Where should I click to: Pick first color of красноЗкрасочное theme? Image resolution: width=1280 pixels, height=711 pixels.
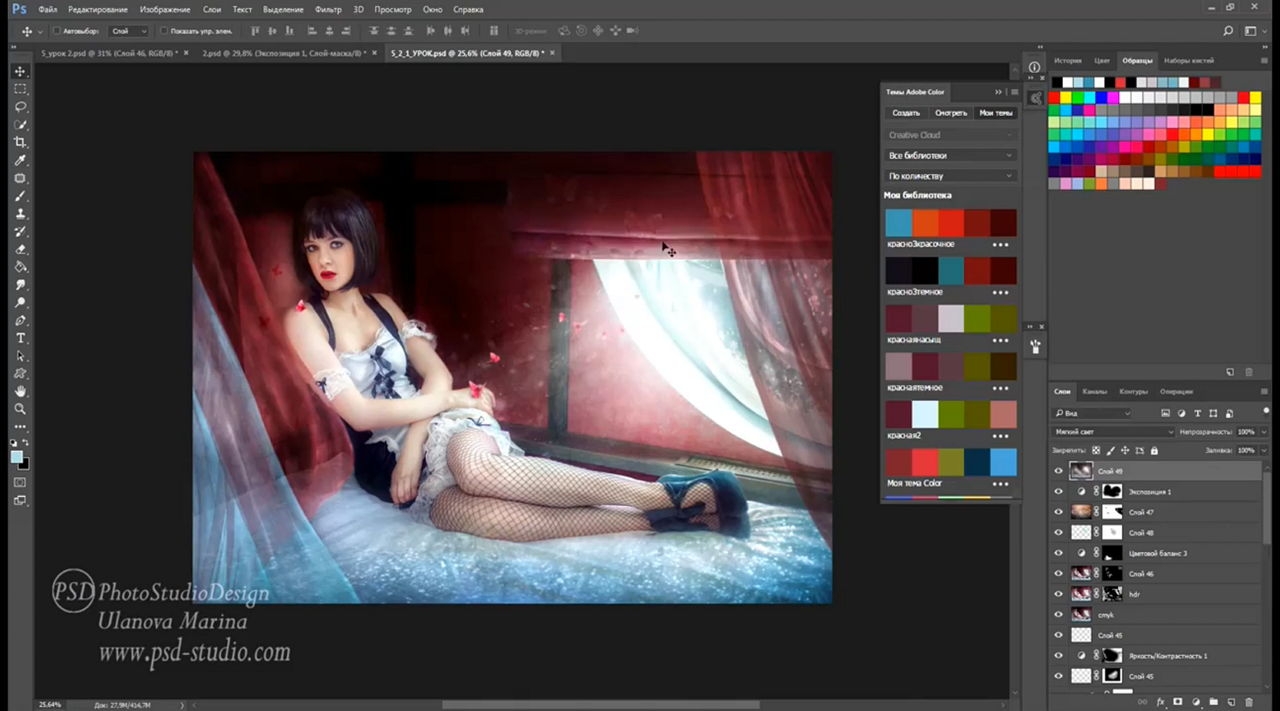(x=899, y=222)
